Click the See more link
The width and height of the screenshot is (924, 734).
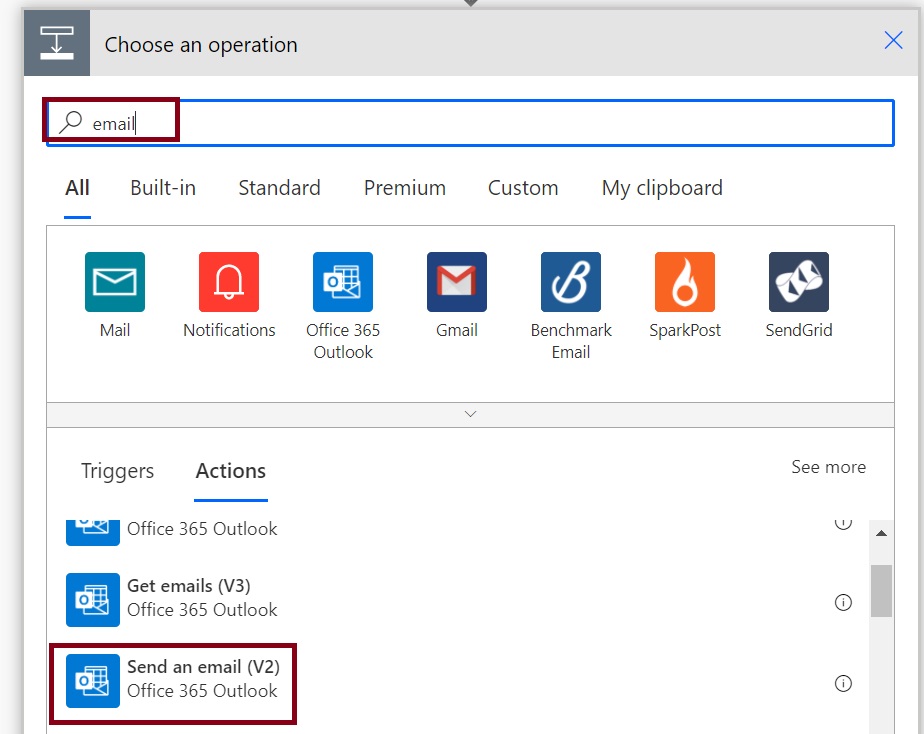click(828, 467)
